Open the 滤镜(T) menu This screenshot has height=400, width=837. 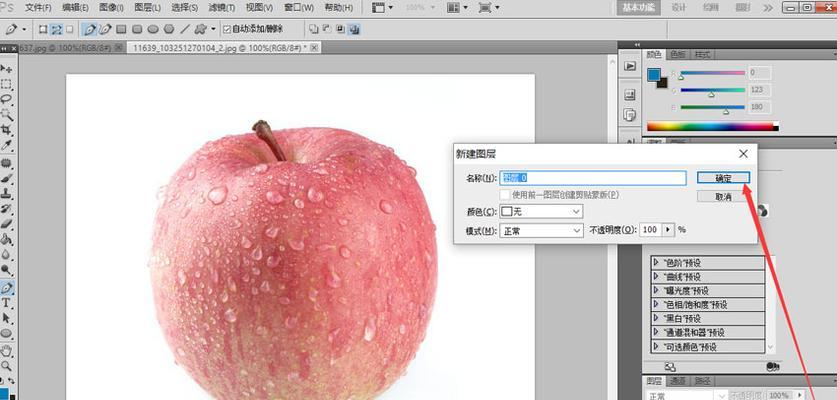coord(222,8)
